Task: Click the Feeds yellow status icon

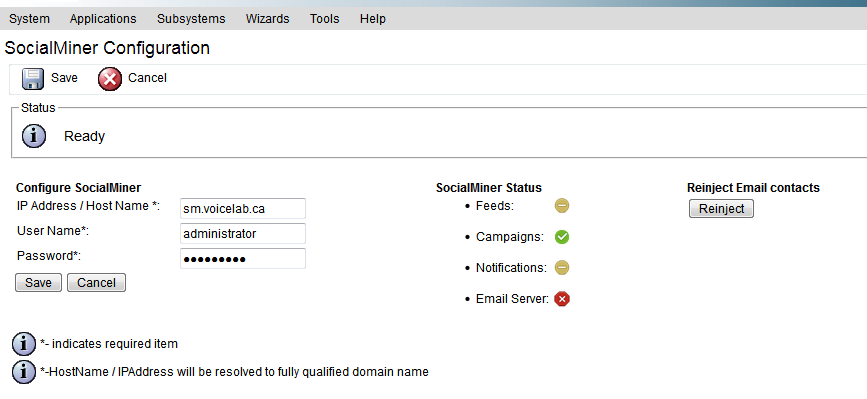Action: point(562,206)
